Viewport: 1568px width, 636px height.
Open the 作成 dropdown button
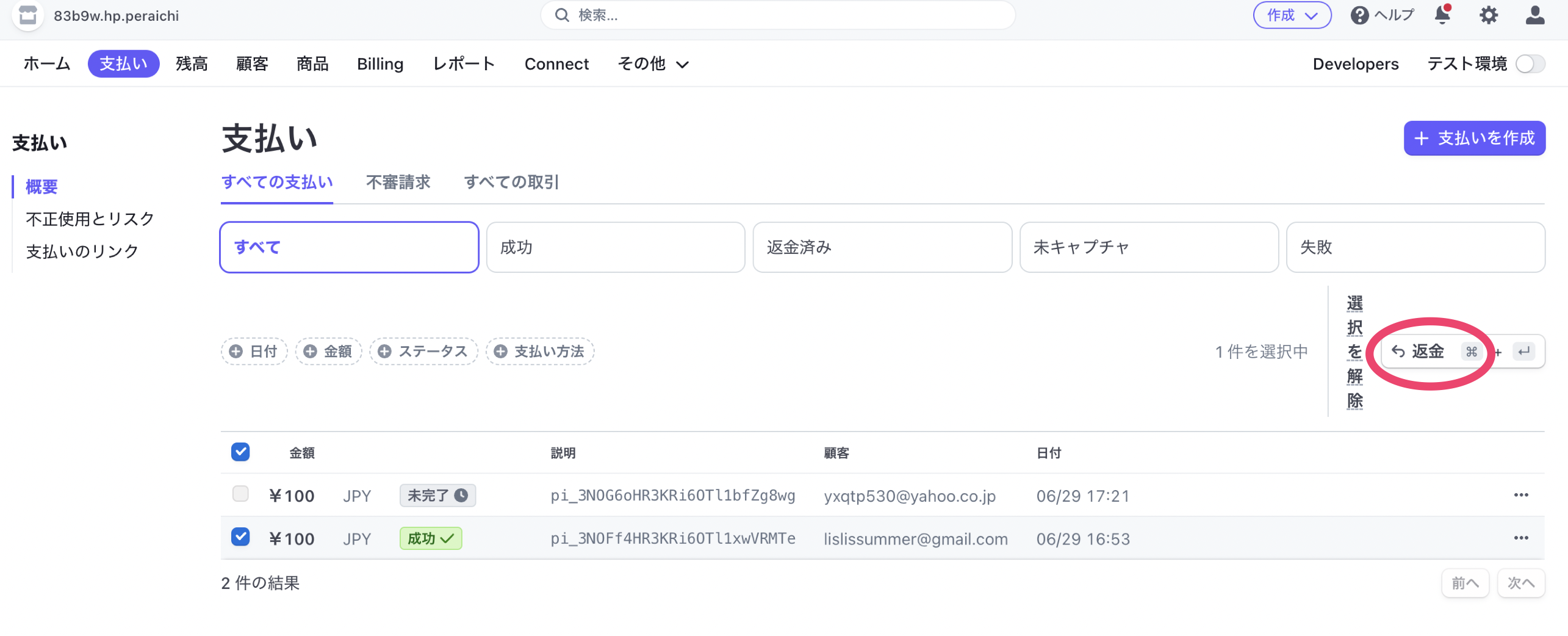[x=1292, y=15]
